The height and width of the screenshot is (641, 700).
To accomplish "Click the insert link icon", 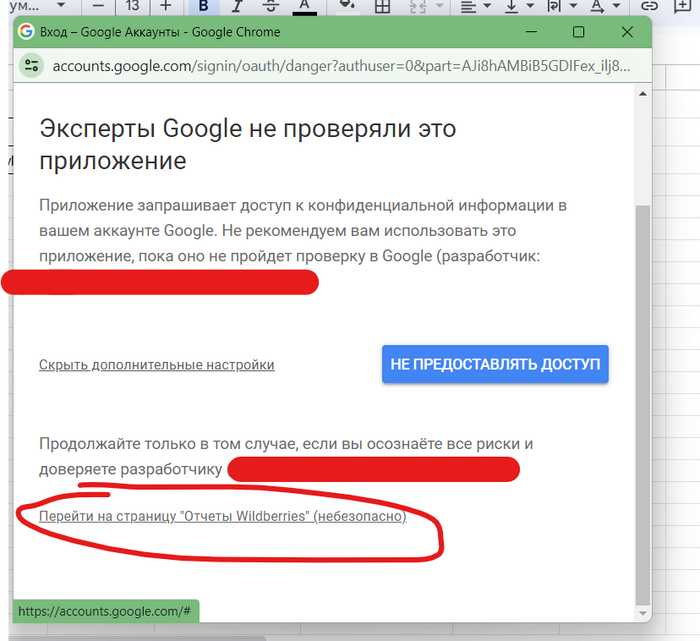I will pos(649,7).
